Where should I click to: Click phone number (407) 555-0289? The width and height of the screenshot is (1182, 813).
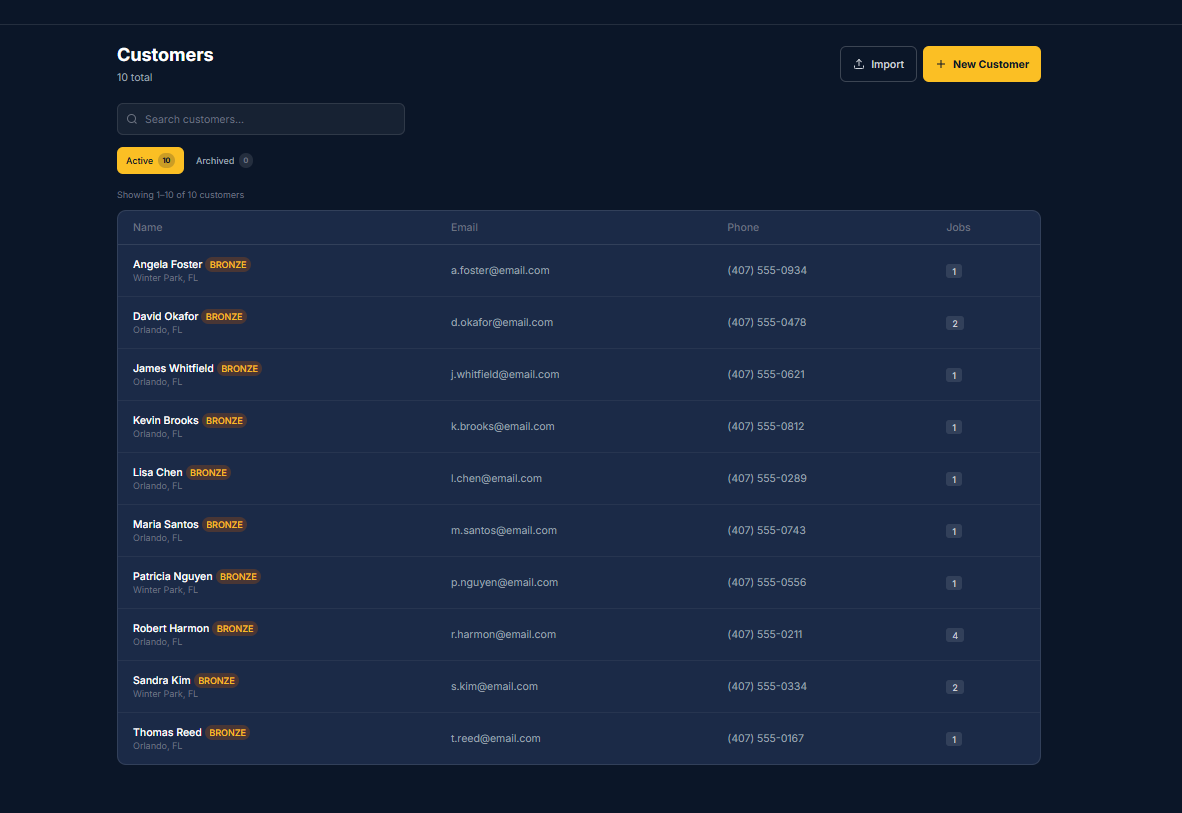tap(767, 478)
